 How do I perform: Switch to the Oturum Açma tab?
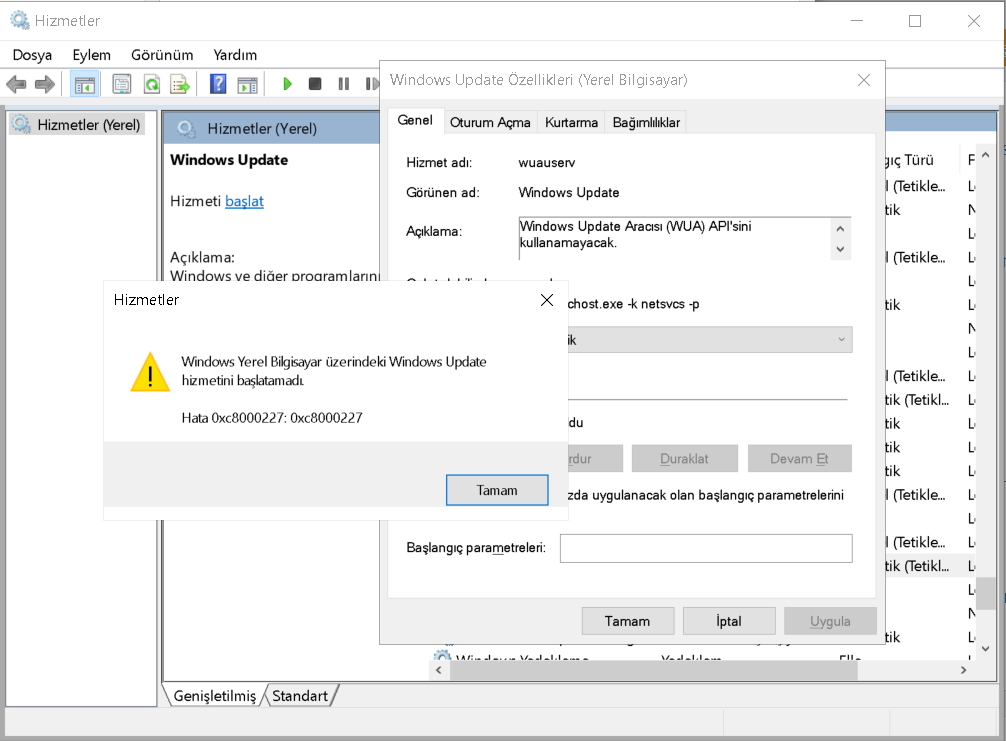click(x=490, y=122)
